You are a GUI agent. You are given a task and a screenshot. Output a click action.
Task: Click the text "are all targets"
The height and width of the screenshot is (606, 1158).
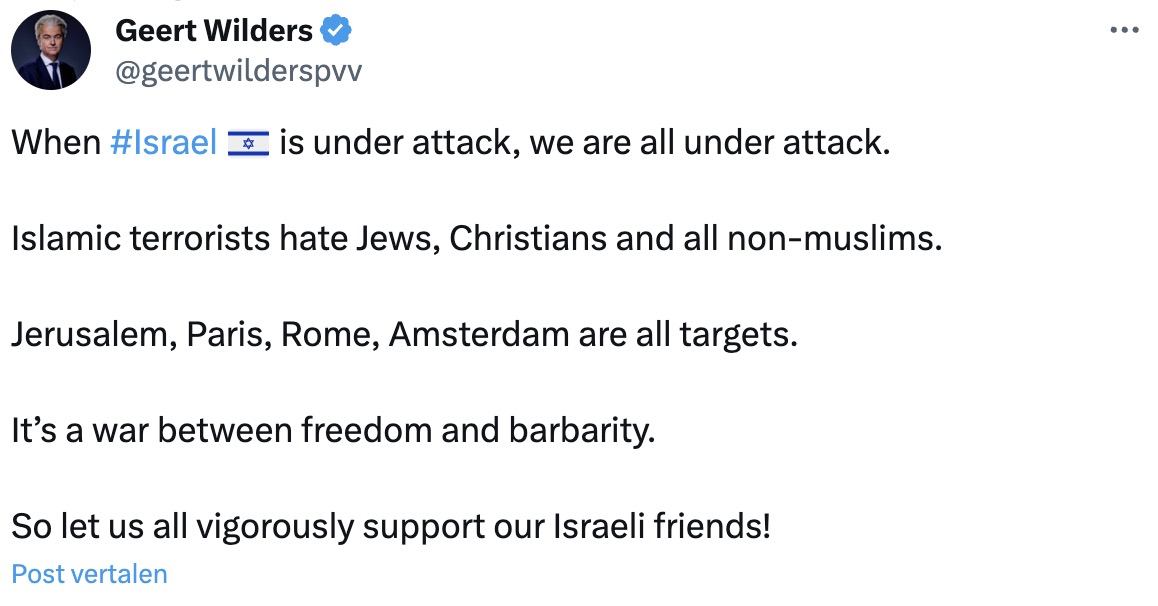[x=688, y=334]
